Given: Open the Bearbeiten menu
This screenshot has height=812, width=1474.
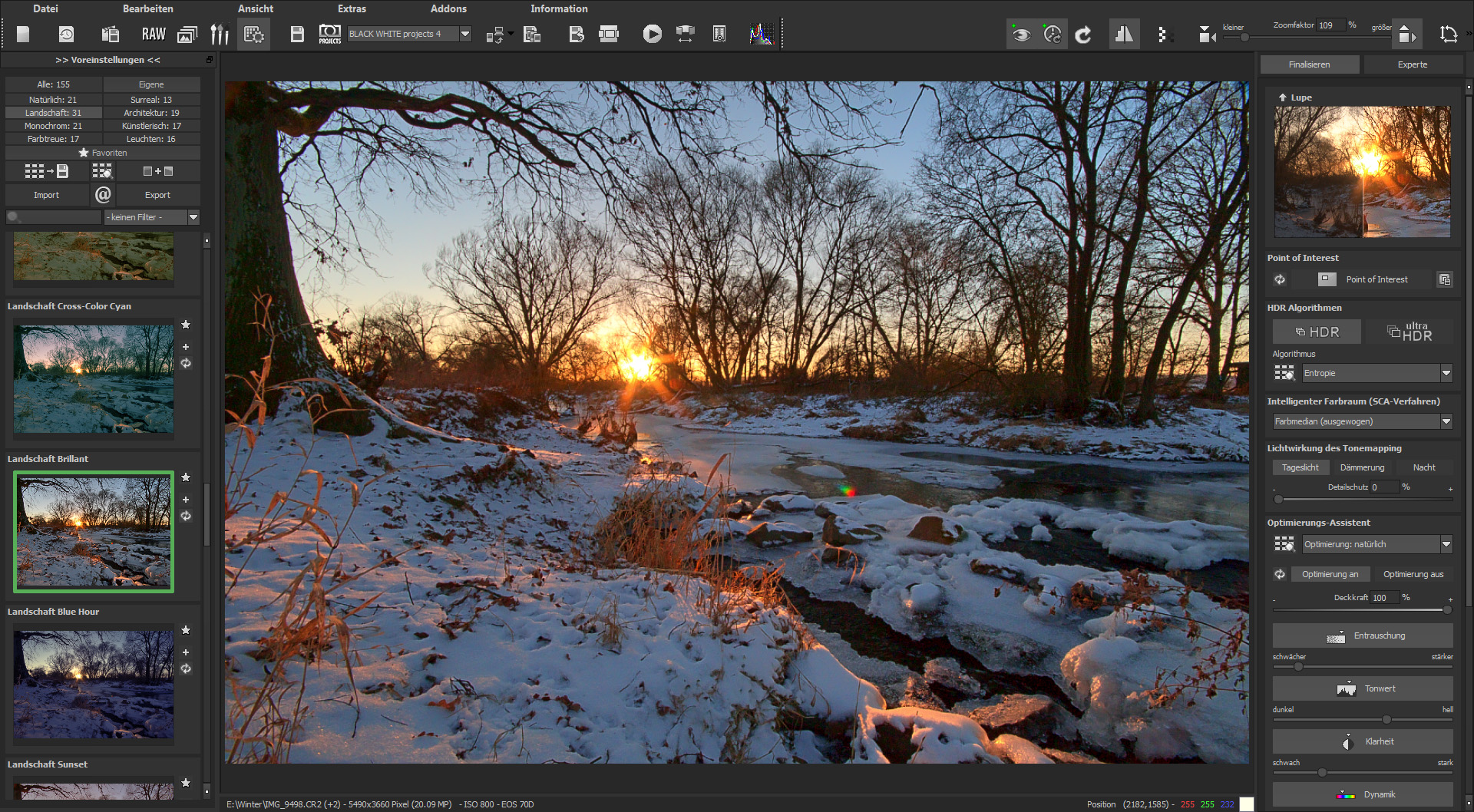Looking at the screenshot, I should click(147, 8).
